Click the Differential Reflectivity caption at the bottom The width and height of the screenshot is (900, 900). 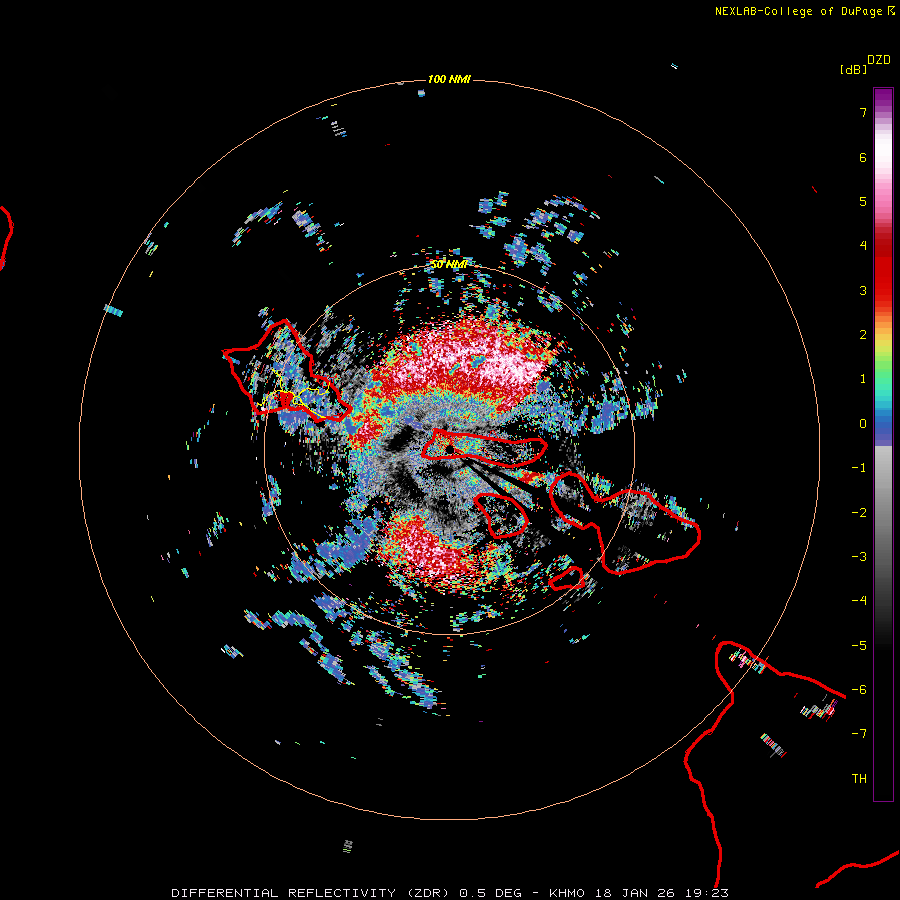[x=450, y=893]
